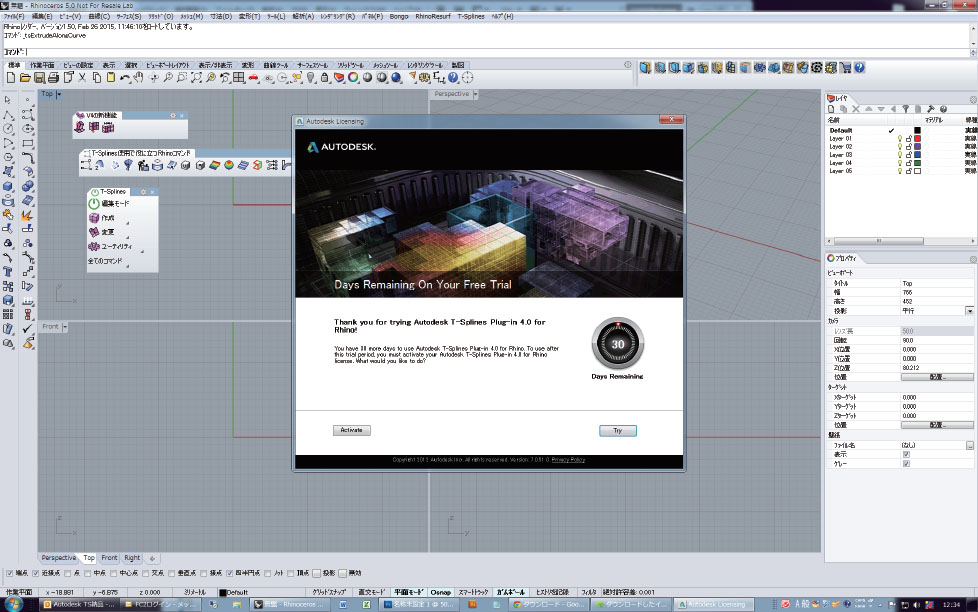Click the Activate button in licensing dialog
This screenshot has height=612, width=978.
[352, 430]
